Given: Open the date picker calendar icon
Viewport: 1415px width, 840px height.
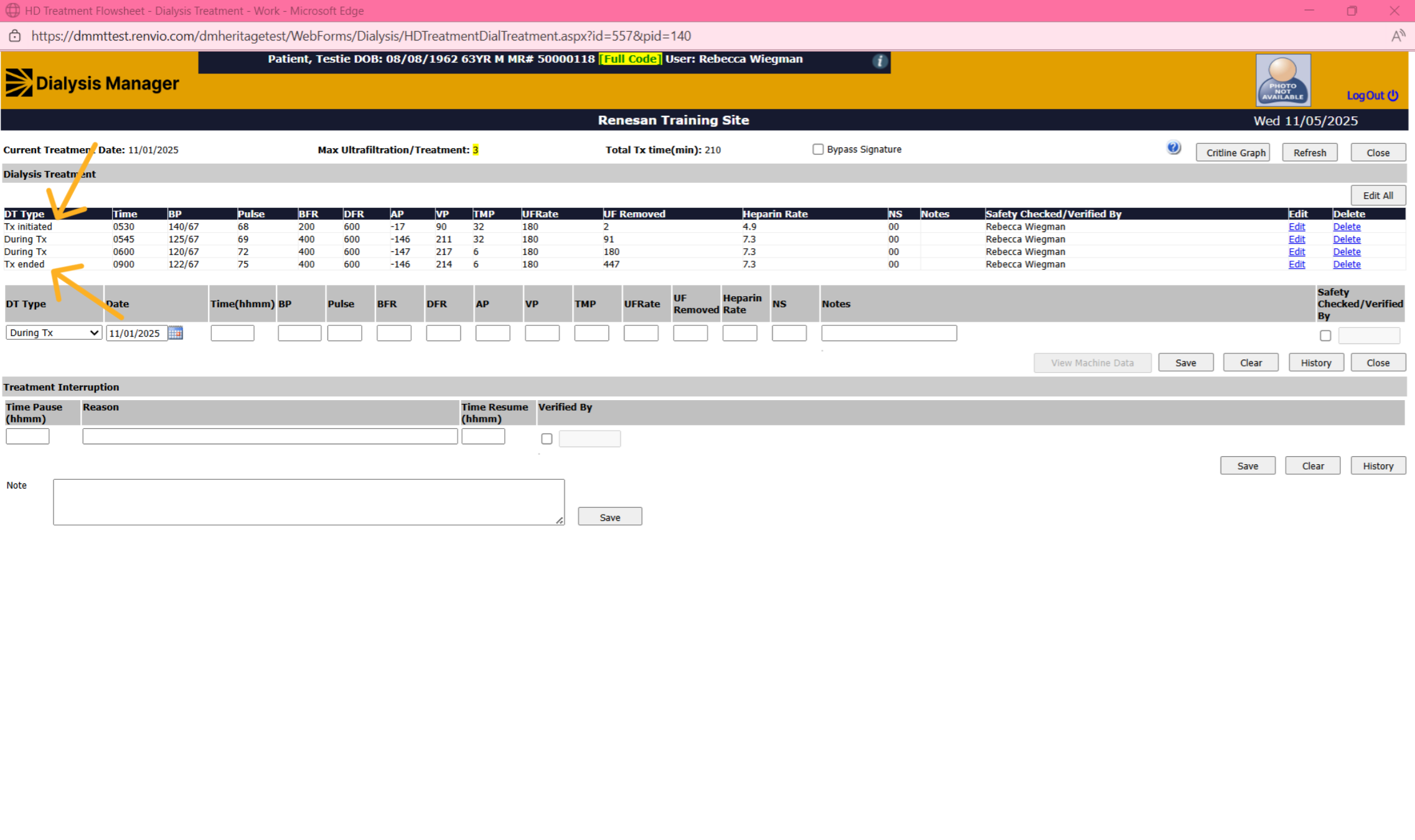Looking at the screenshot, I should point(176,333).
